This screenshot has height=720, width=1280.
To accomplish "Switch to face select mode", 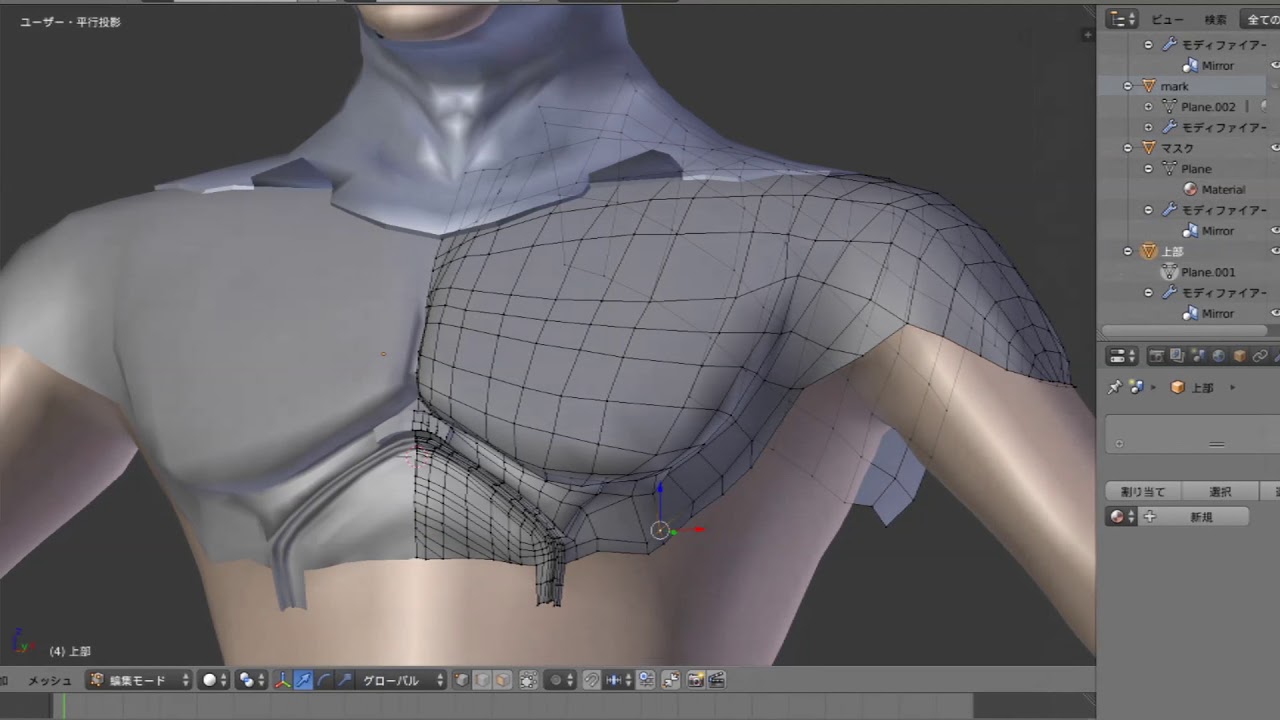I will point(502,680).
